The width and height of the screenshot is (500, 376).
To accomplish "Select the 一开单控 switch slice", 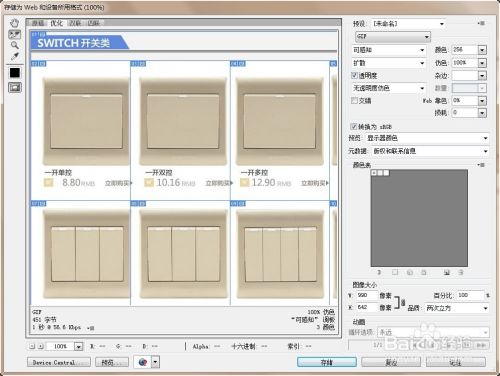I will pyautogui.click(x=80, y=131).
